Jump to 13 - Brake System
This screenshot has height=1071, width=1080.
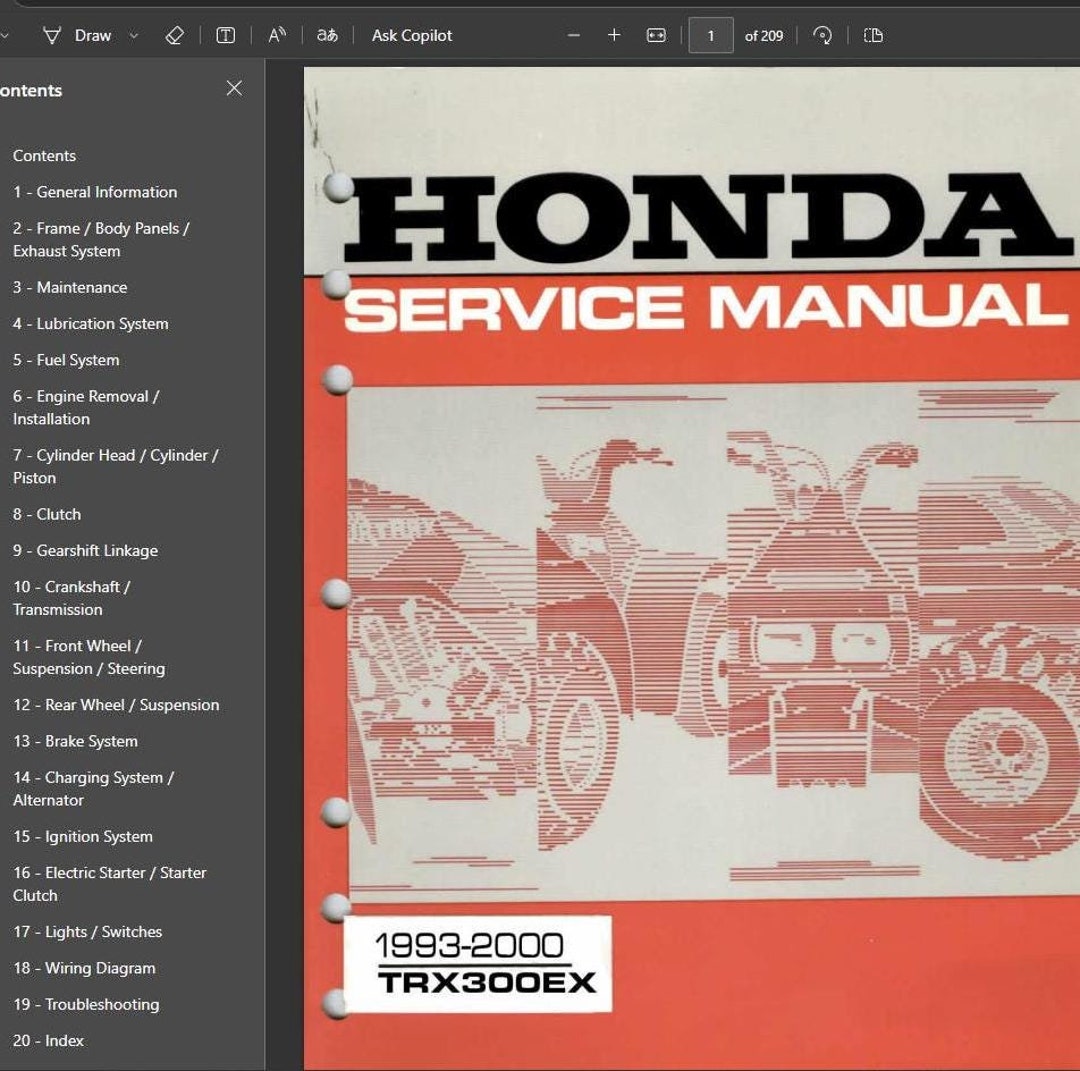(76, 742)
